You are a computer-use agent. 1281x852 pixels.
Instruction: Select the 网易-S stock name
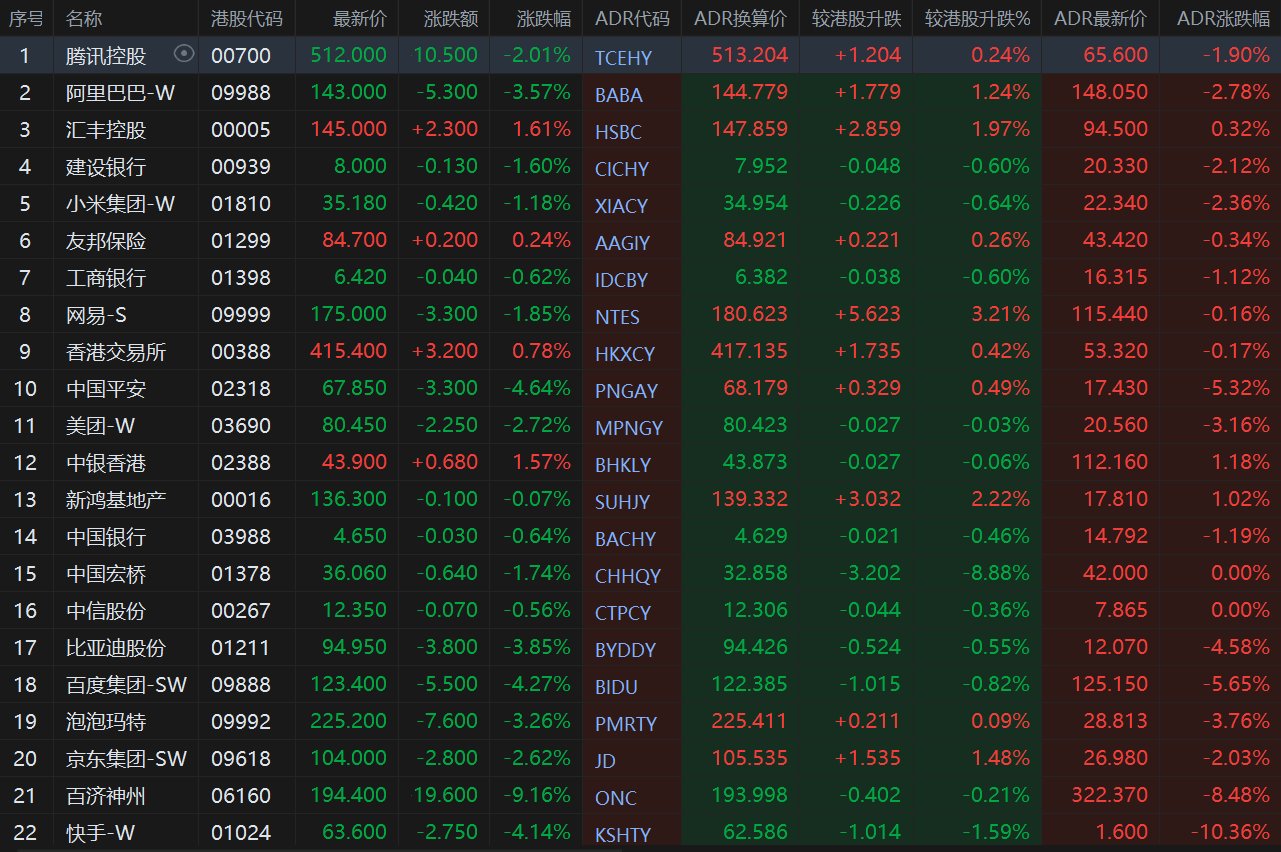pyautogui.click(x=96, y=315)
